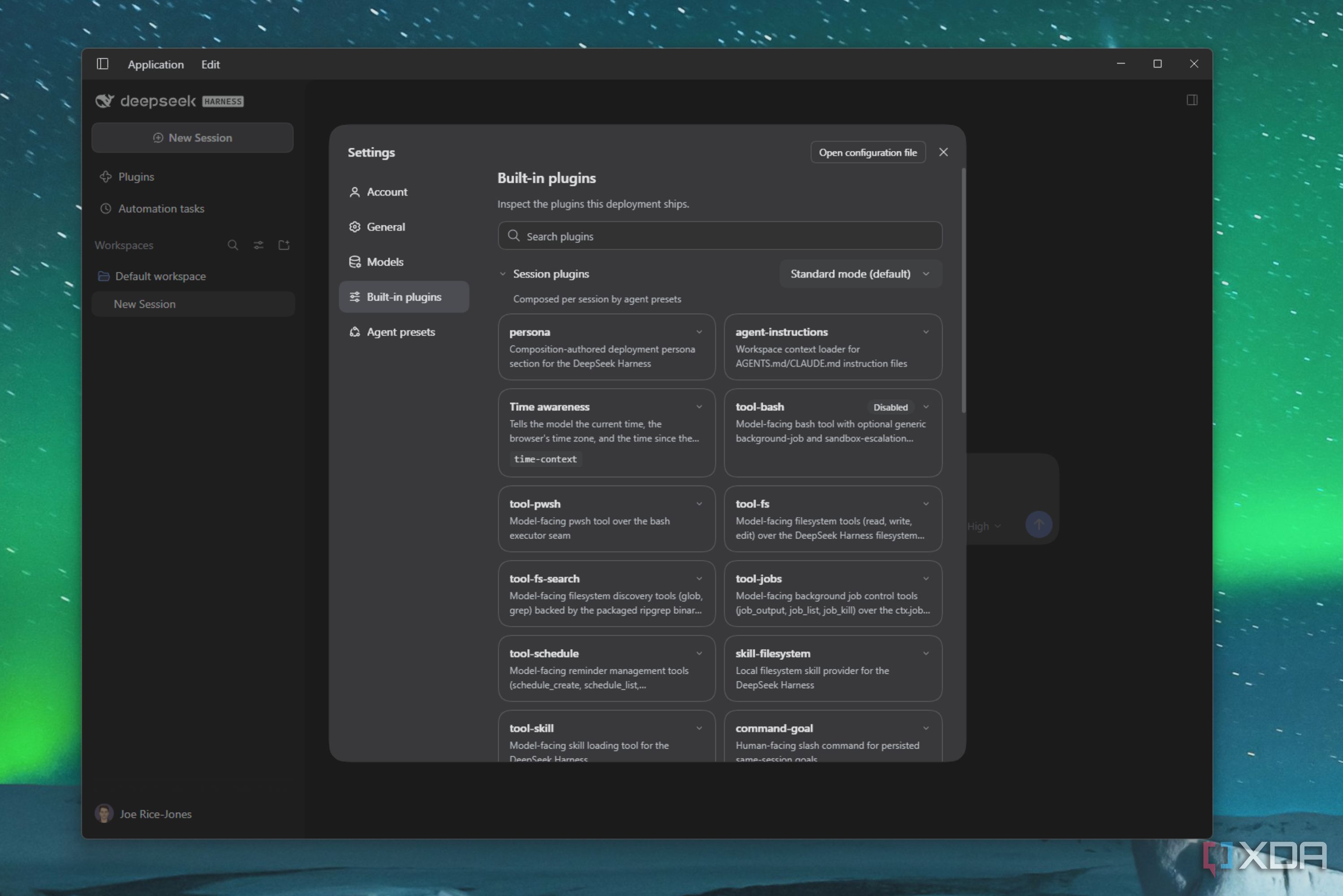Expand the agent-instructions plugin card
This screenshot has width=1343, height=896.
[925, 332]
